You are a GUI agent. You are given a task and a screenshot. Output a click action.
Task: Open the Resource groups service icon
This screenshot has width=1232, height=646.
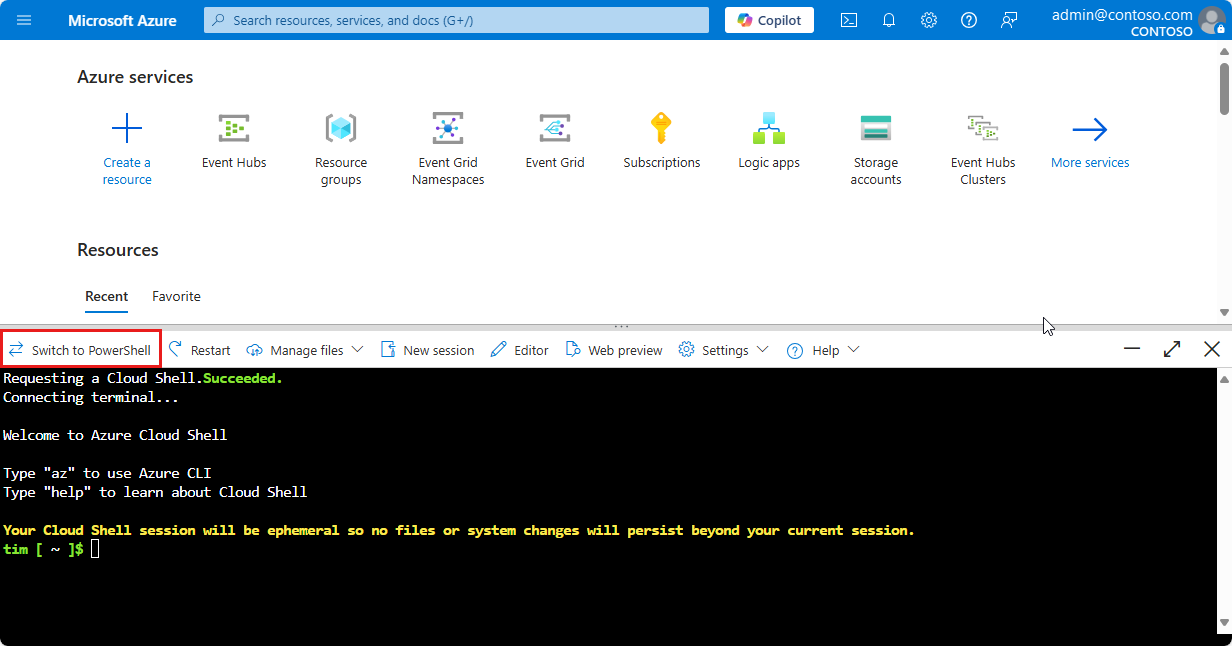tap(341, 128)
